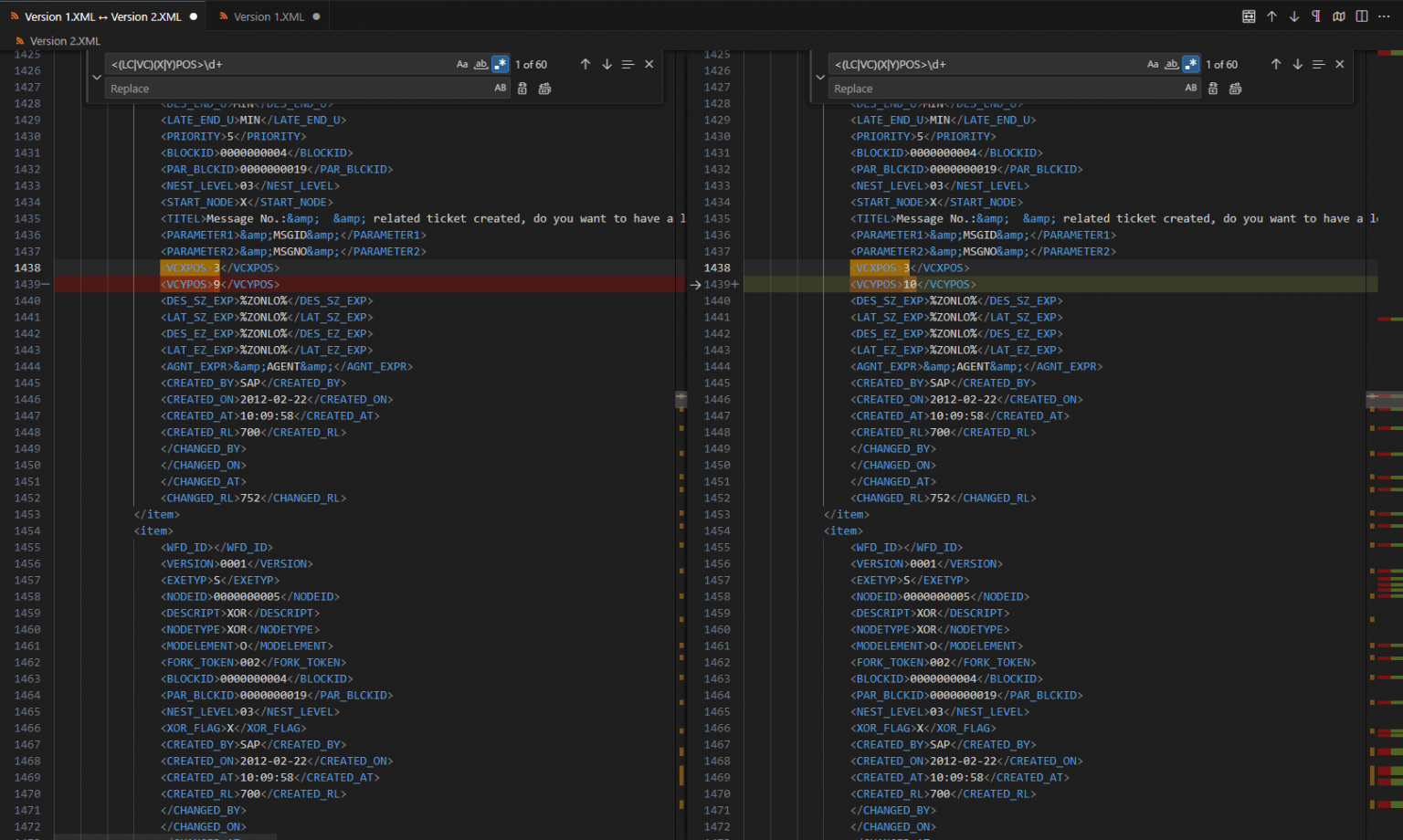1403x840 pixels.
Task: Open the next change arrow in diff toolbar
Action: 1294,16
